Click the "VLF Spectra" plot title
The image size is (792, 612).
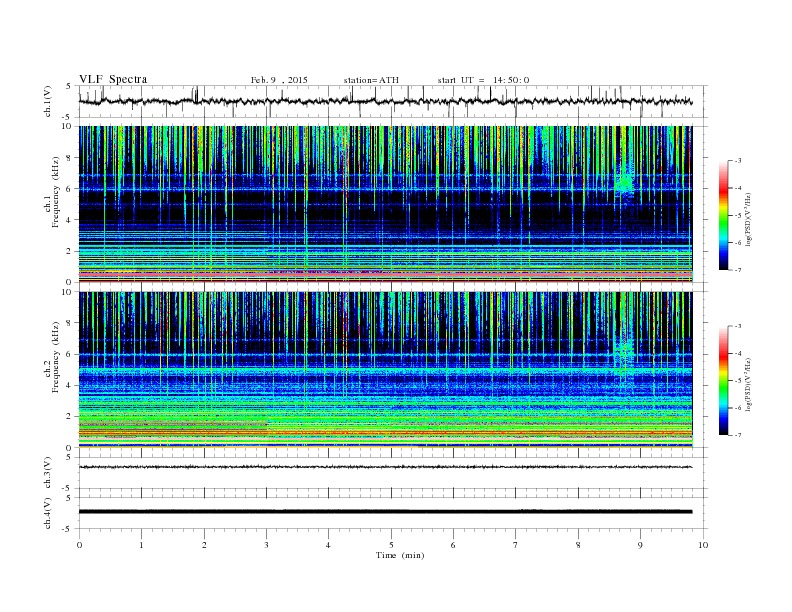[x=113, y=79]
